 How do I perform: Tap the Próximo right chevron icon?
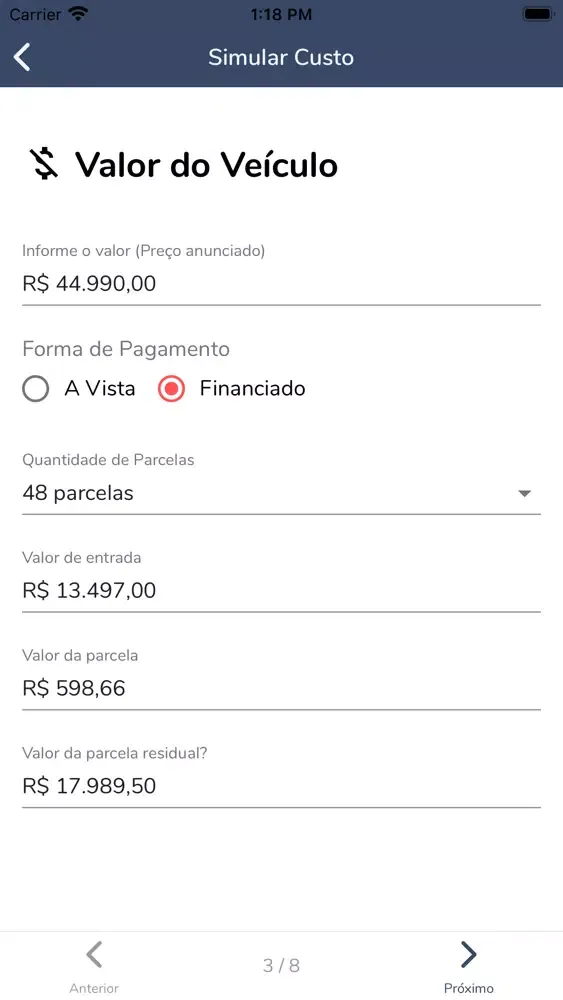[469, 955]
